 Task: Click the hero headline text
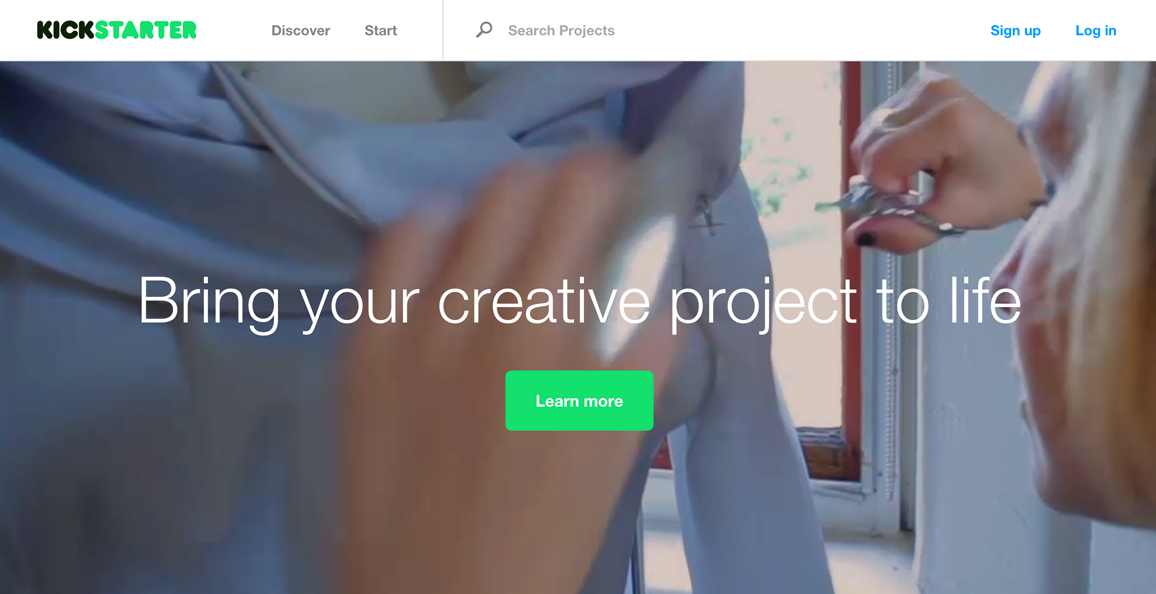click(x=579, y=301)
